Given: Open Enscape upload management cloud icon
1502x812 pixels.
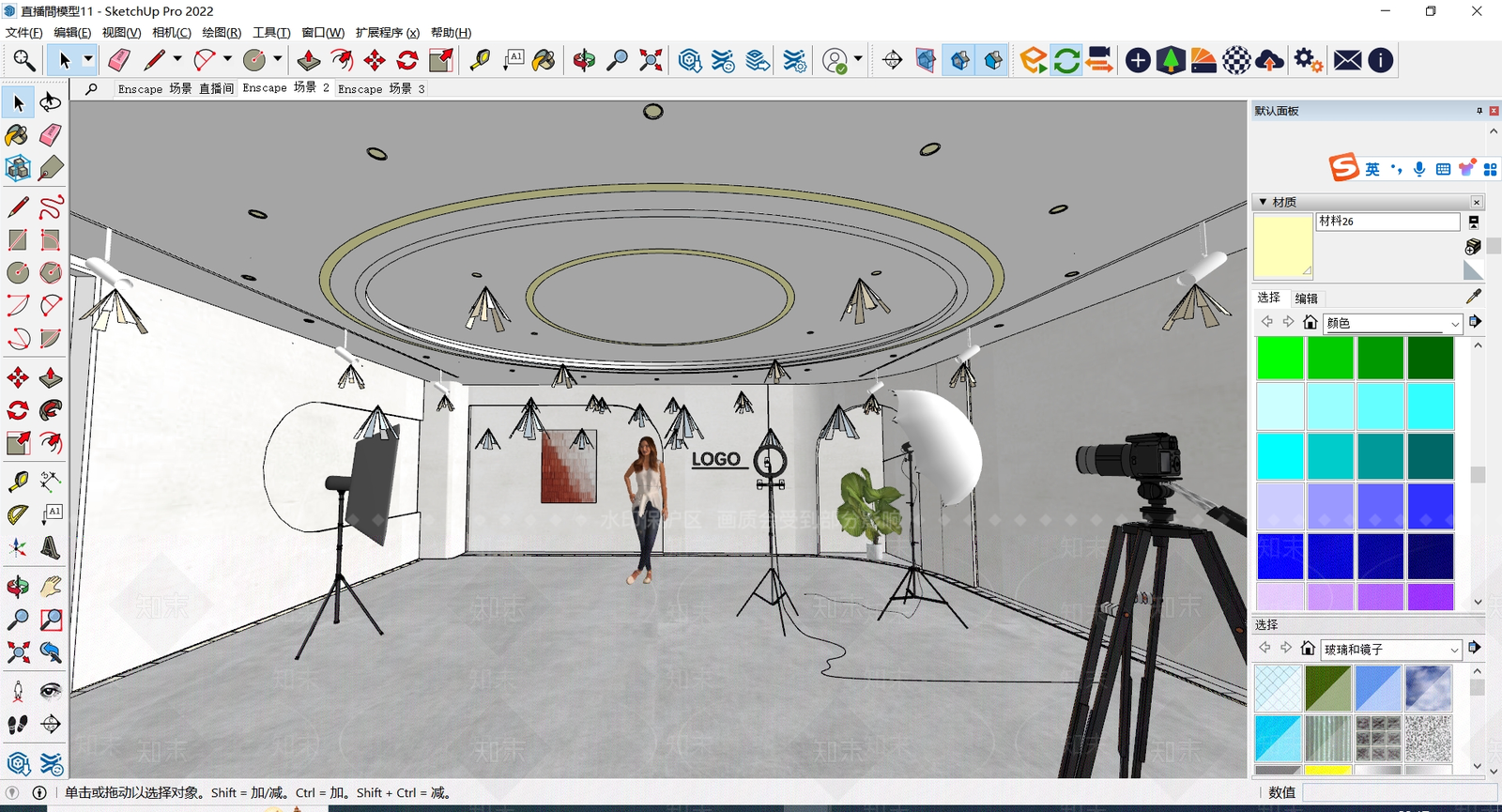Looking at the screenshot, I should [x=1269, y=60].
